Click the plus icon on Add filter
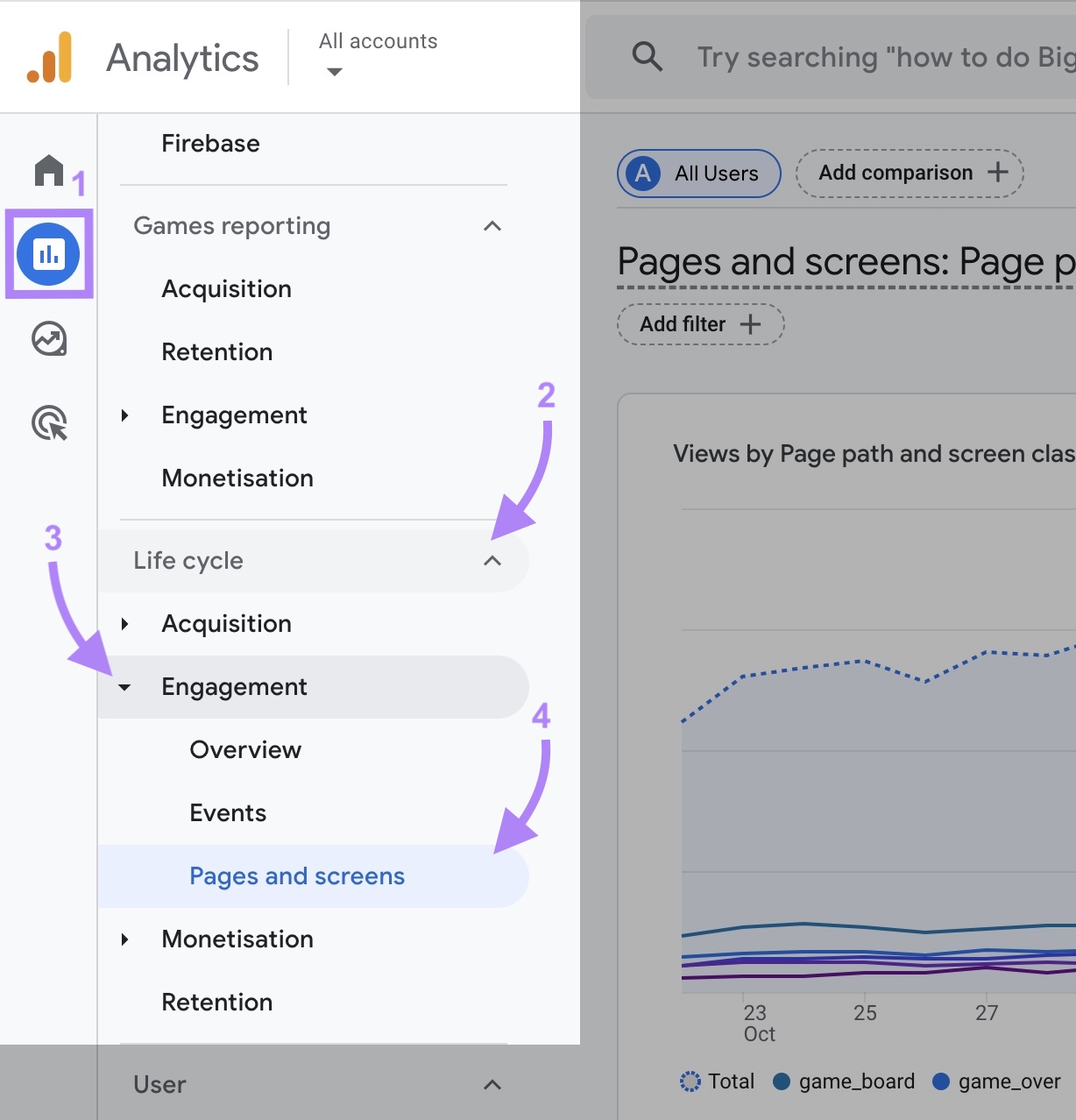 coord(752,324)
